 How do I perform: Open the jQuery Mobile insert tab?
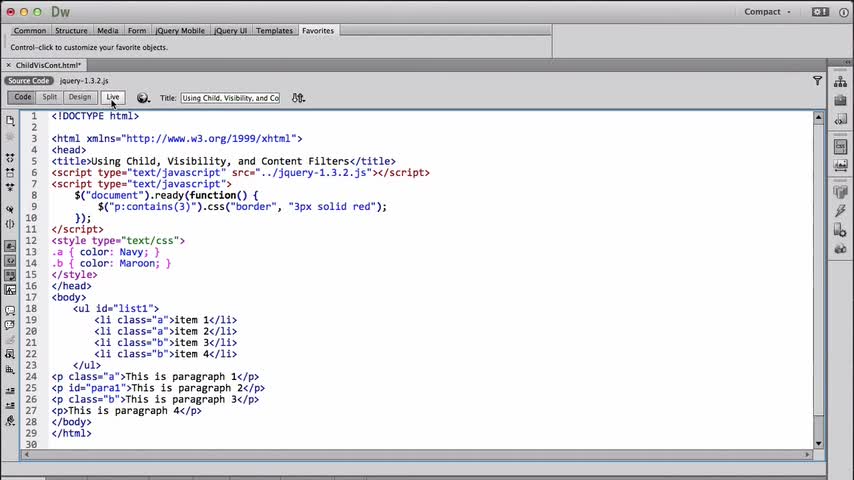click(x=180, y=31)
